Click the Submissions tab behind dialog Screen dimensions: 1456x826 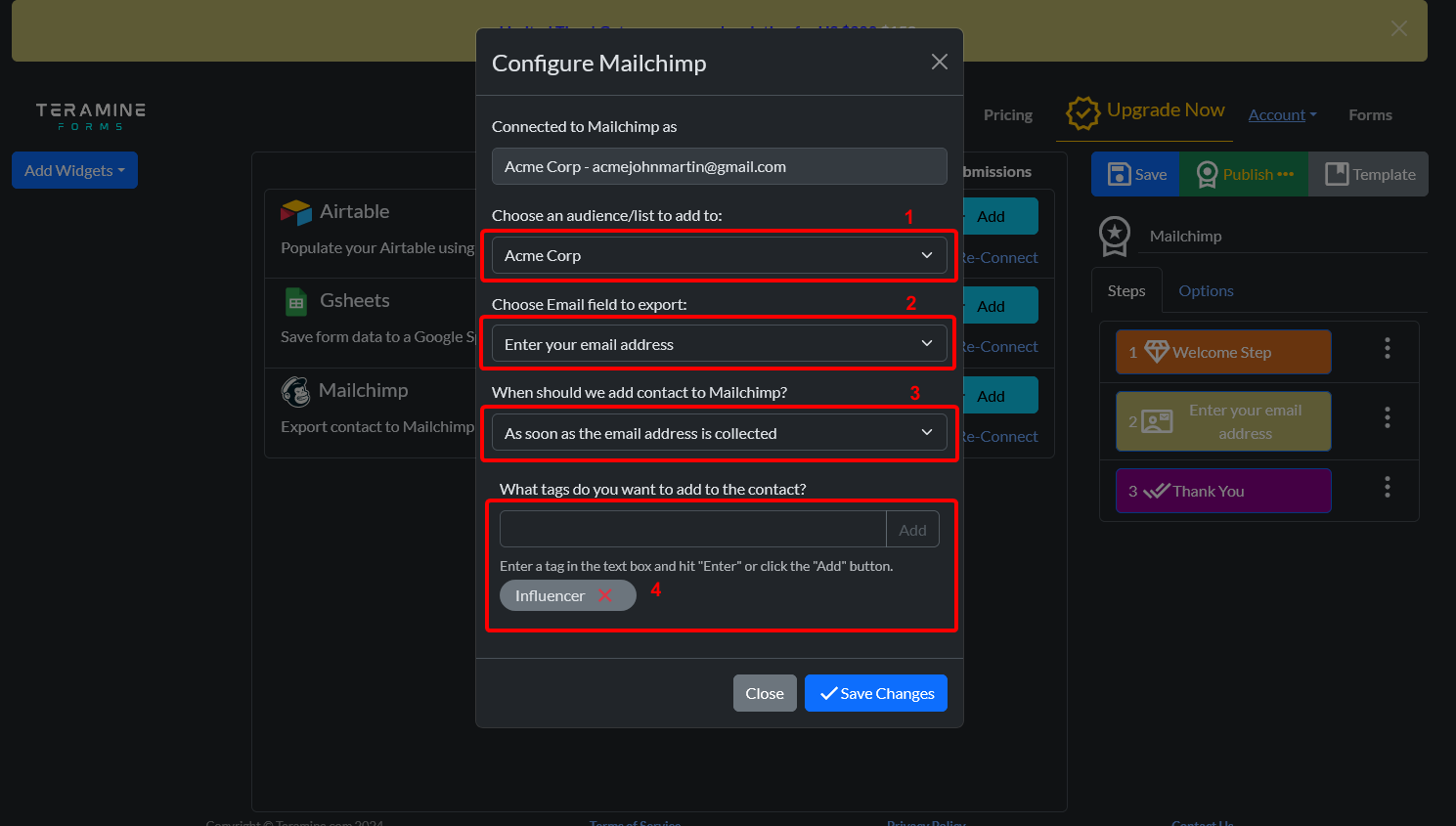tap(997, 171)
